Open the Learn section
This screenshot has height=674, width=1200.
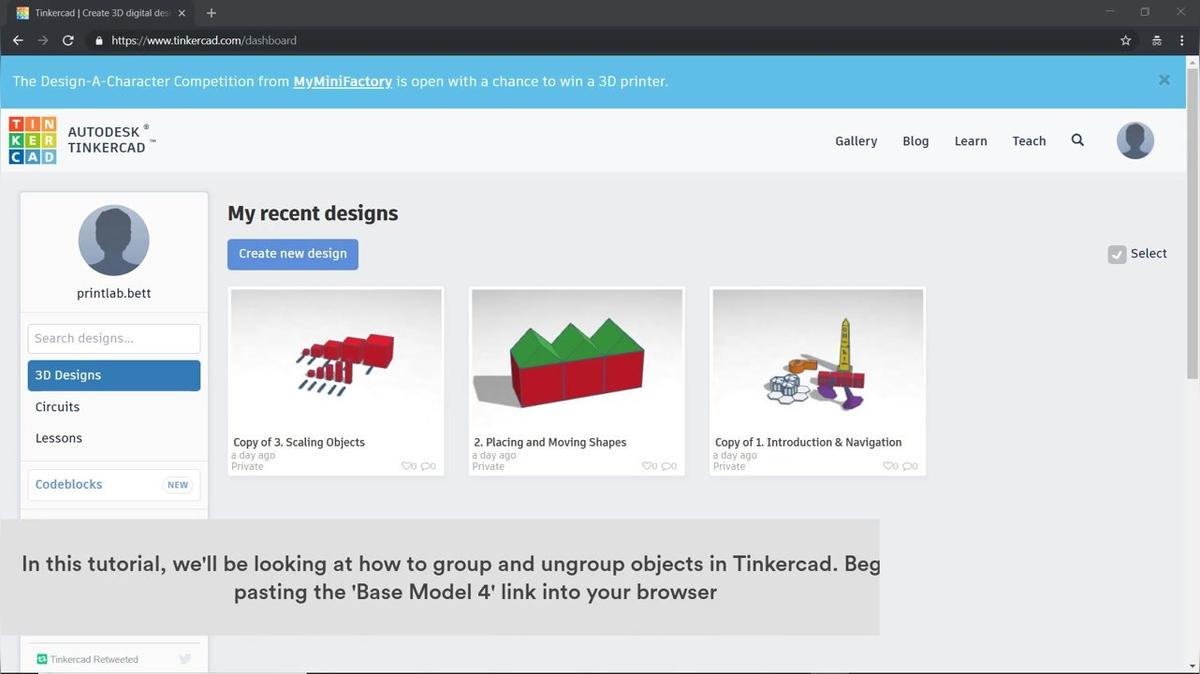(x=970, y=141)
